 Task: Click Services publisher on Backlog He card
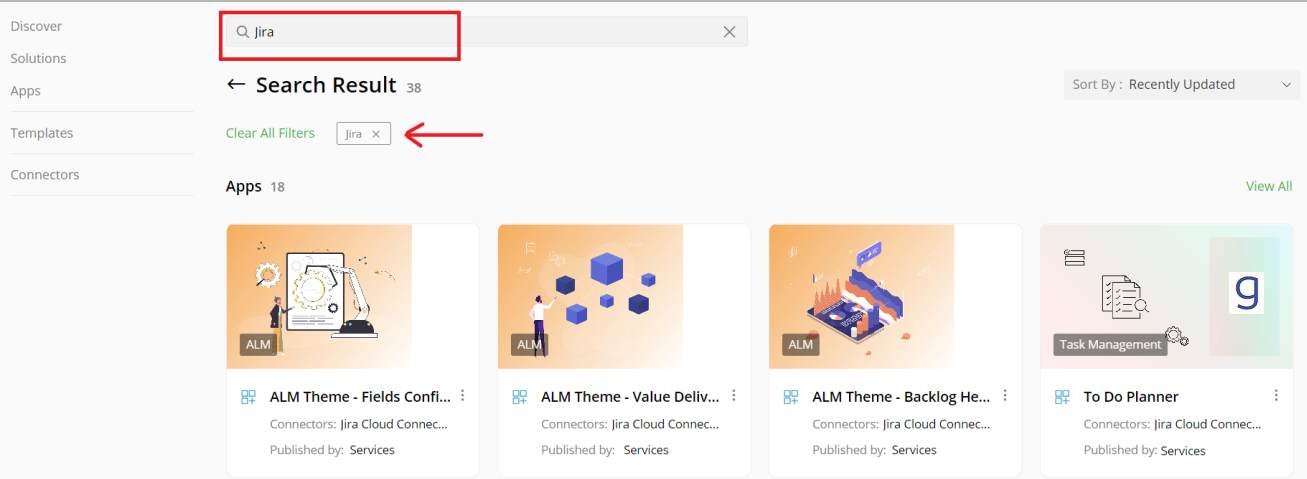click(914, 450)
